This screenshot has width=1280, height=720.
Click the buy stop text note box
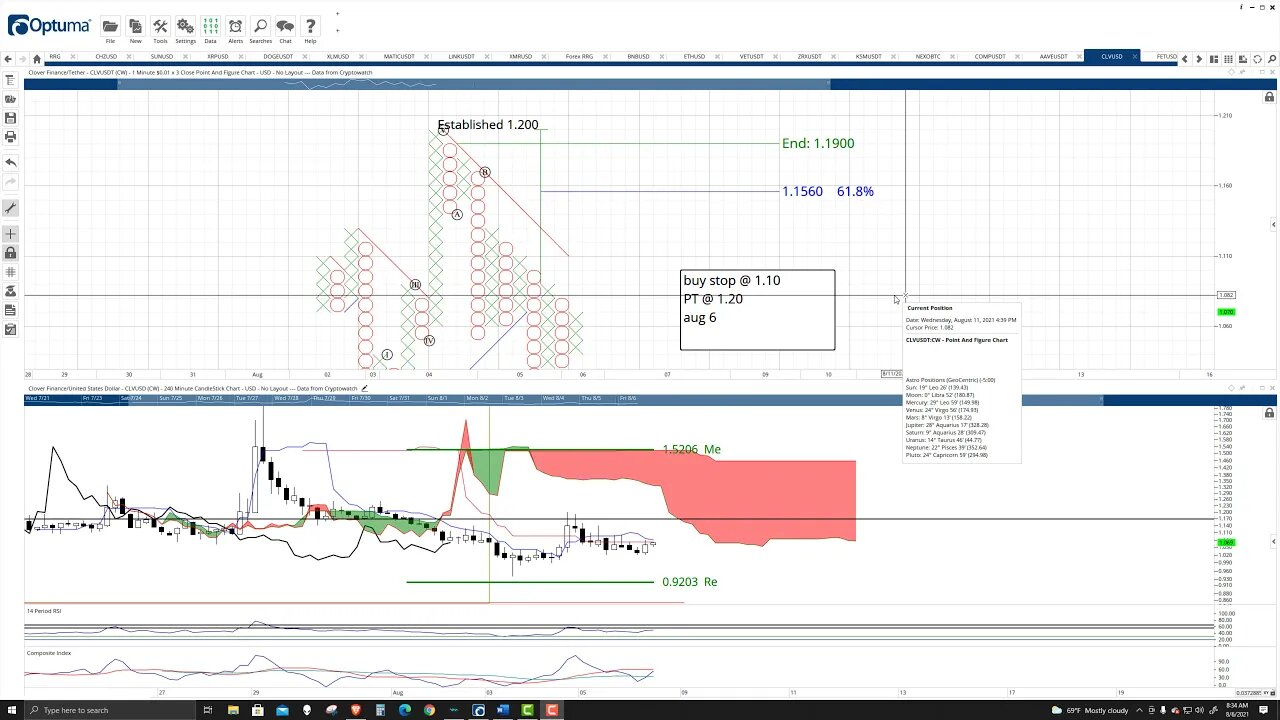point(757,309)
